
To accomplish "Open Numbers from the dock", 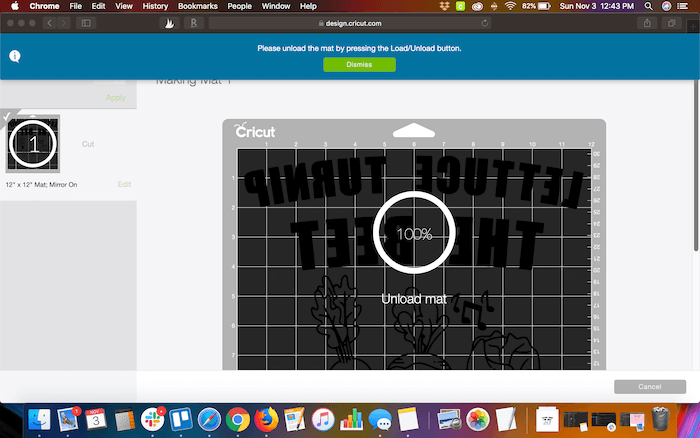I will click(x=351, y=420).
